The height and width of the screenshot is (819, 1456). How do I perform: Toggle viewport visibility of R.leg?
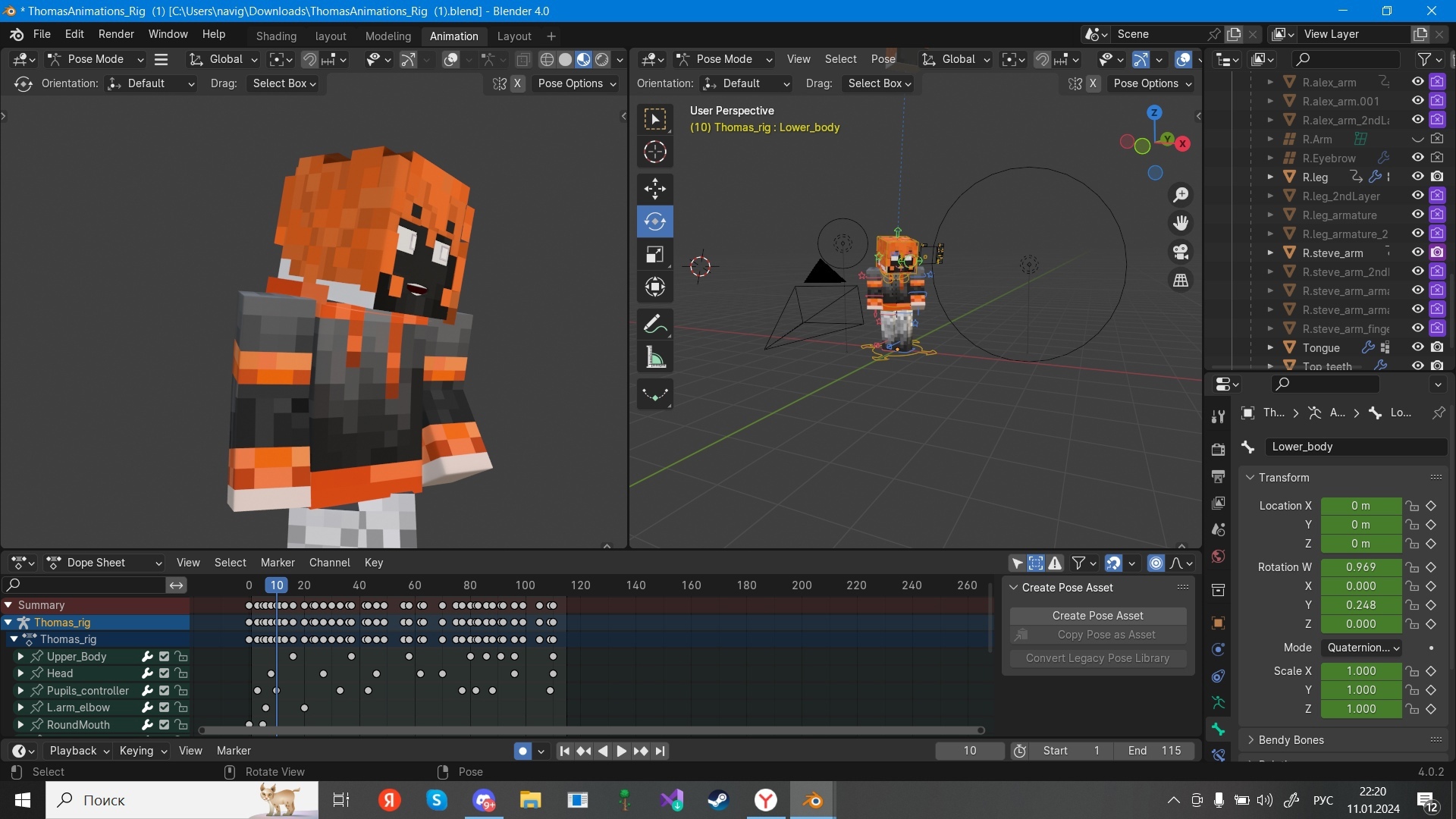[x=1417, y=177]
